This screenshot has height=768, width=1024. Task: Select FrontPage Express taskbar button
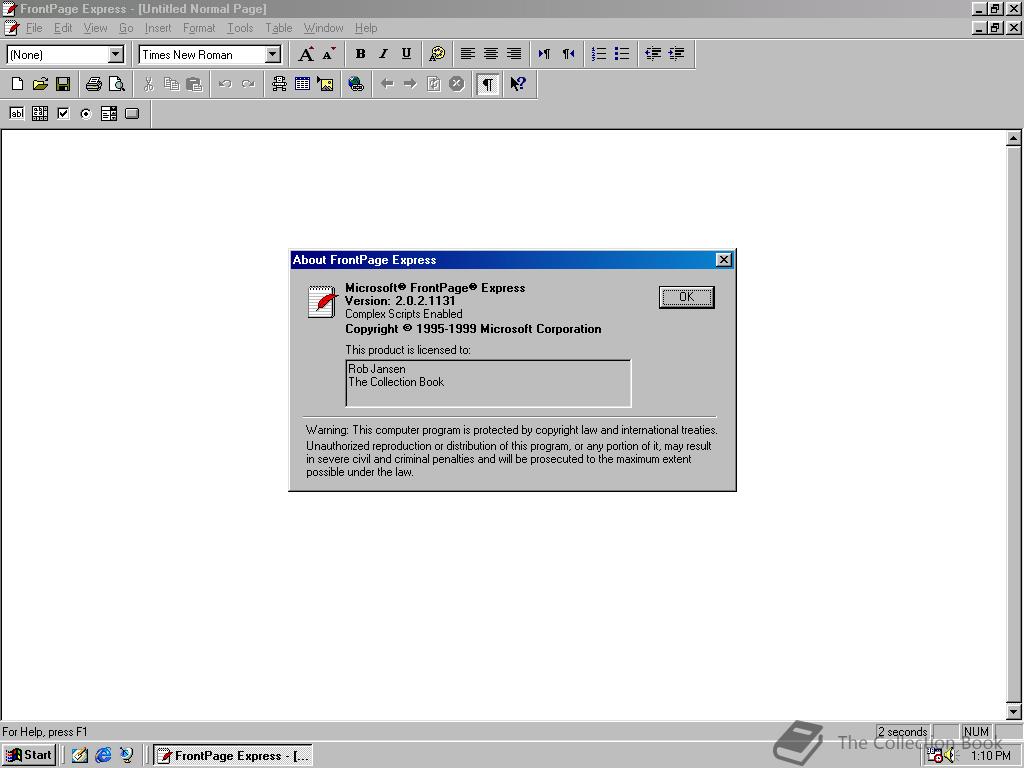pos(233,755)
